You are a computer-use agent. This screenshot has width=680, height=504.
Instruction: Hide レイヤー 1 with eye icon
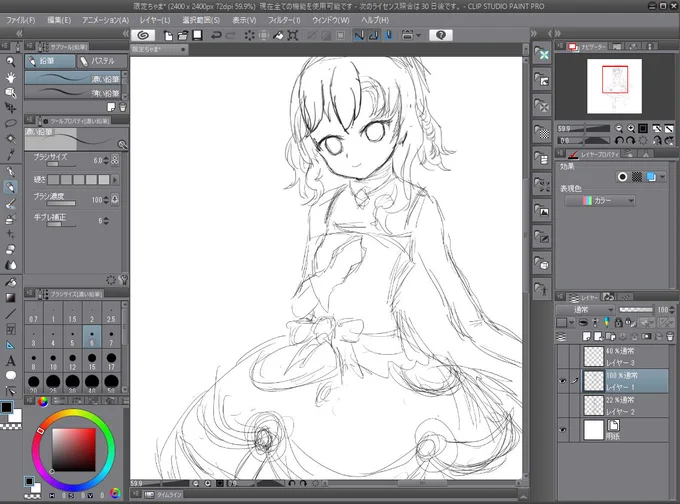563,381
